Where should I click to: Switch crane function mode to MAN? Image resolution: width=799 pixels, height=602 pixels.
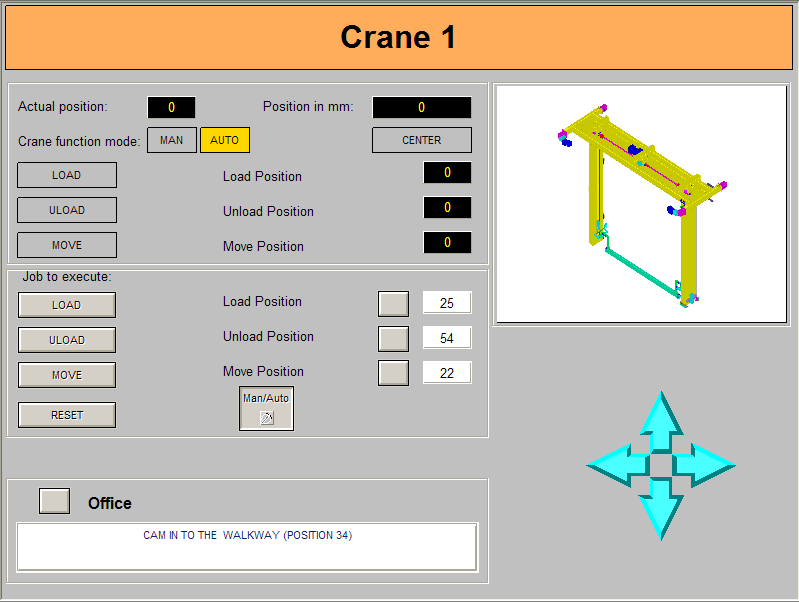172,140
